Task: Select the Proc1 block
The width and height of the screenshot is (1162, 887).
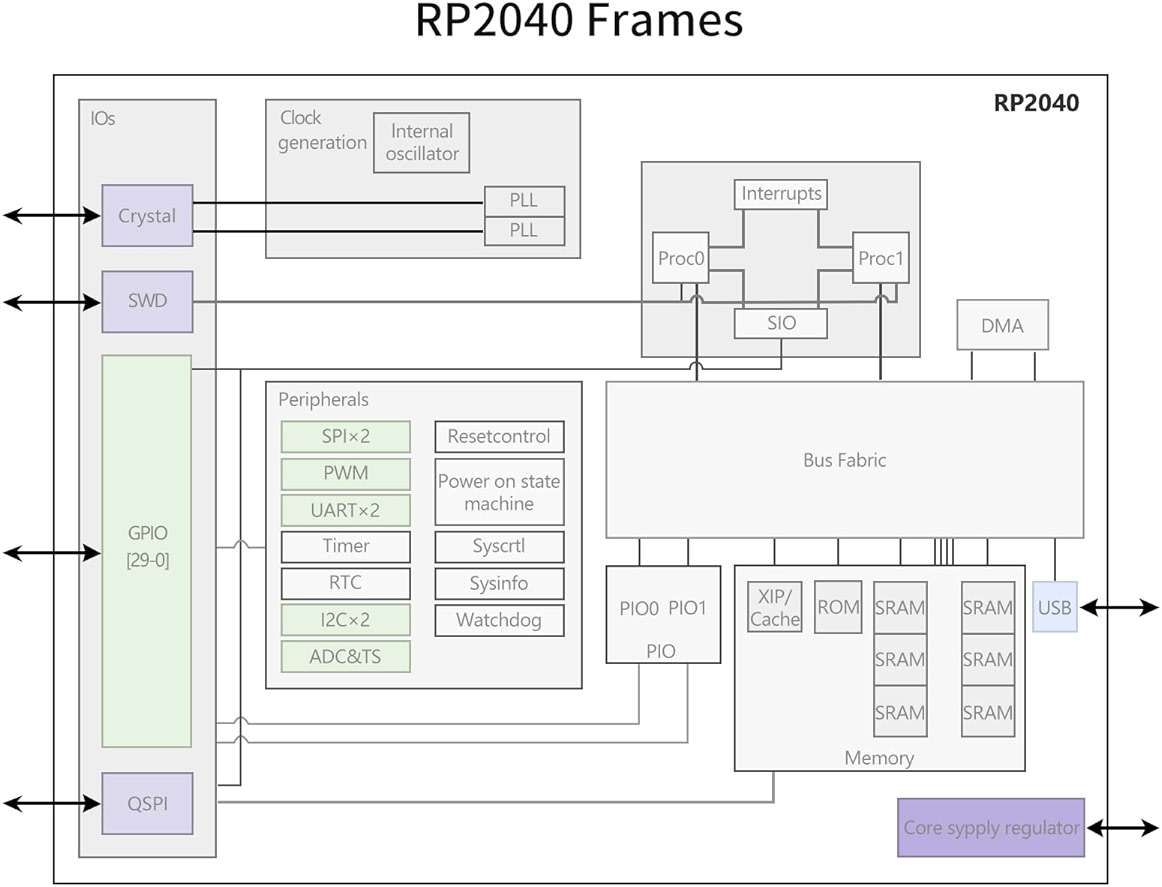Action: 880,258
